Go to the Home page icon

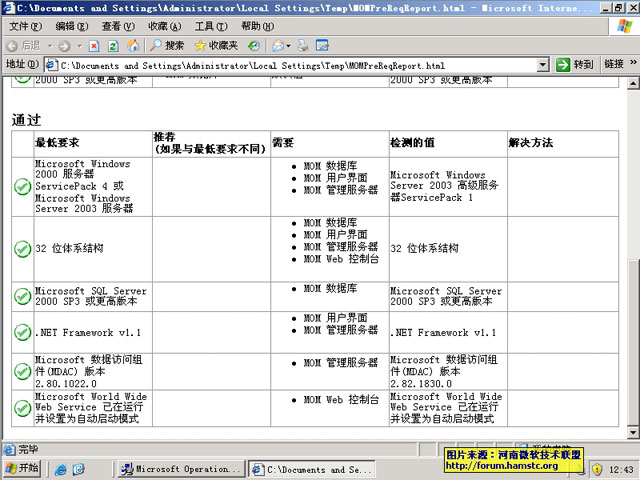click(x=133, y=46)
